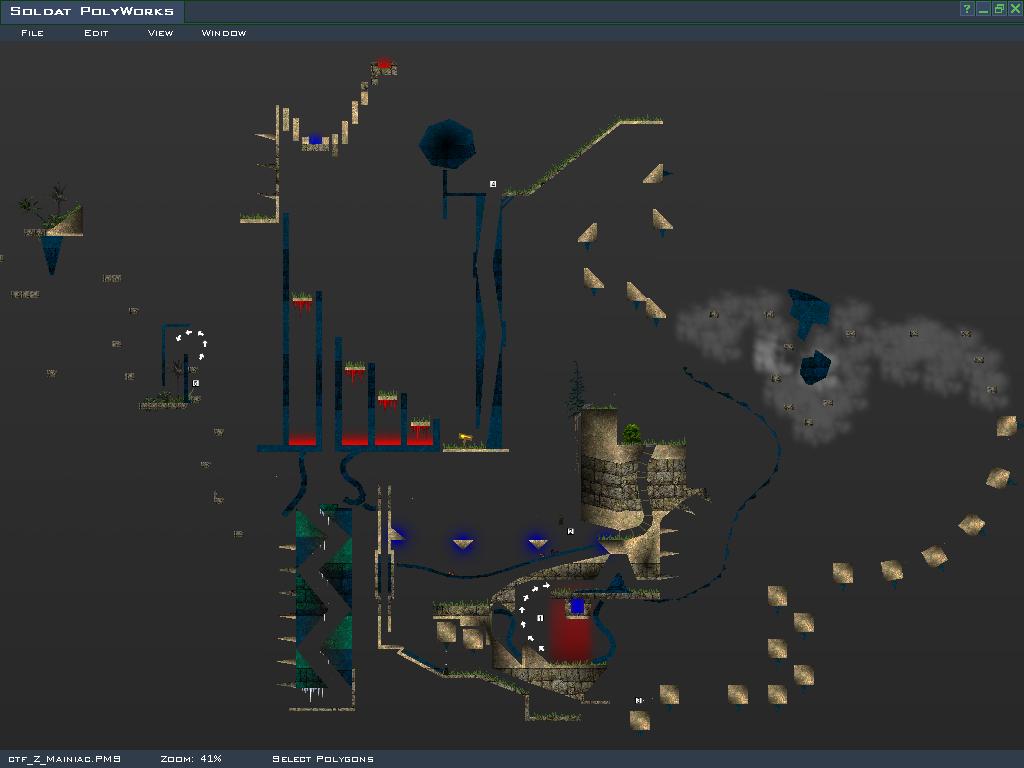Select the large dark blue heptagon polygon
Image resolution: width=1024 pixels, height=768 pixels.
(x=447, y=143)
